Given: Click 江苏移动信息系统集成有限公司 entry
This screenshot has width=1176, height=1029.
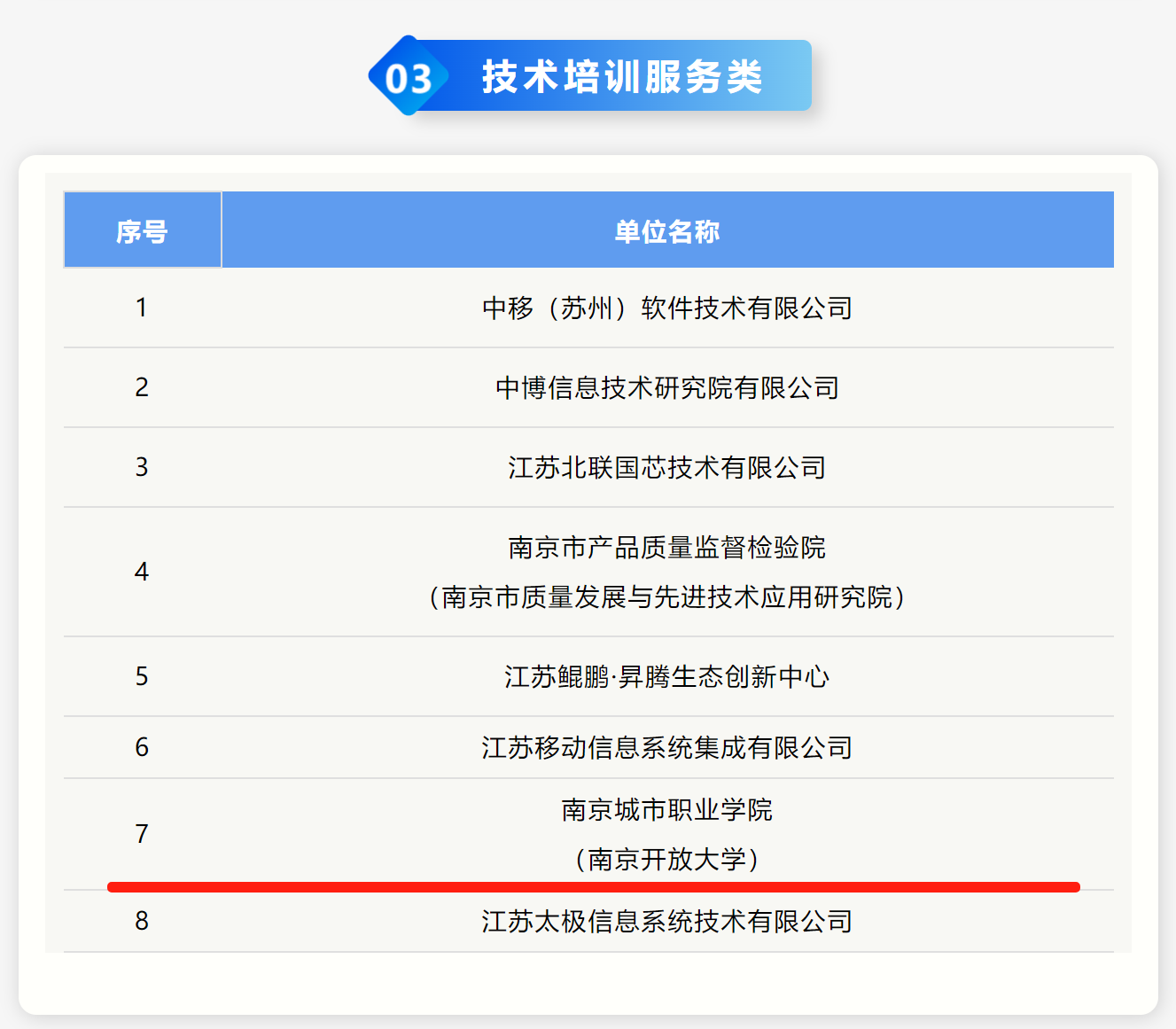Looking at the screenshot, I should [666, 747].
